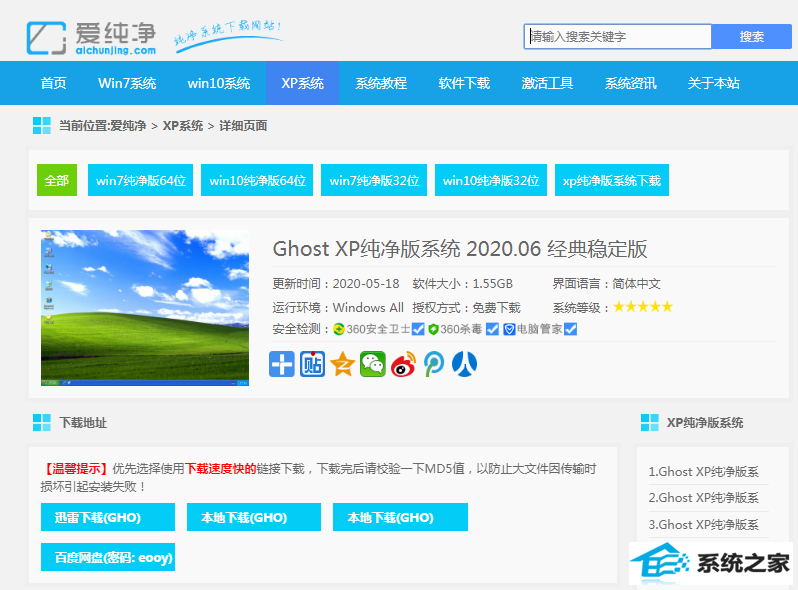Open the Windows XP desktop thumbnail
Viewport: 798px width, 590px height.
145,308
